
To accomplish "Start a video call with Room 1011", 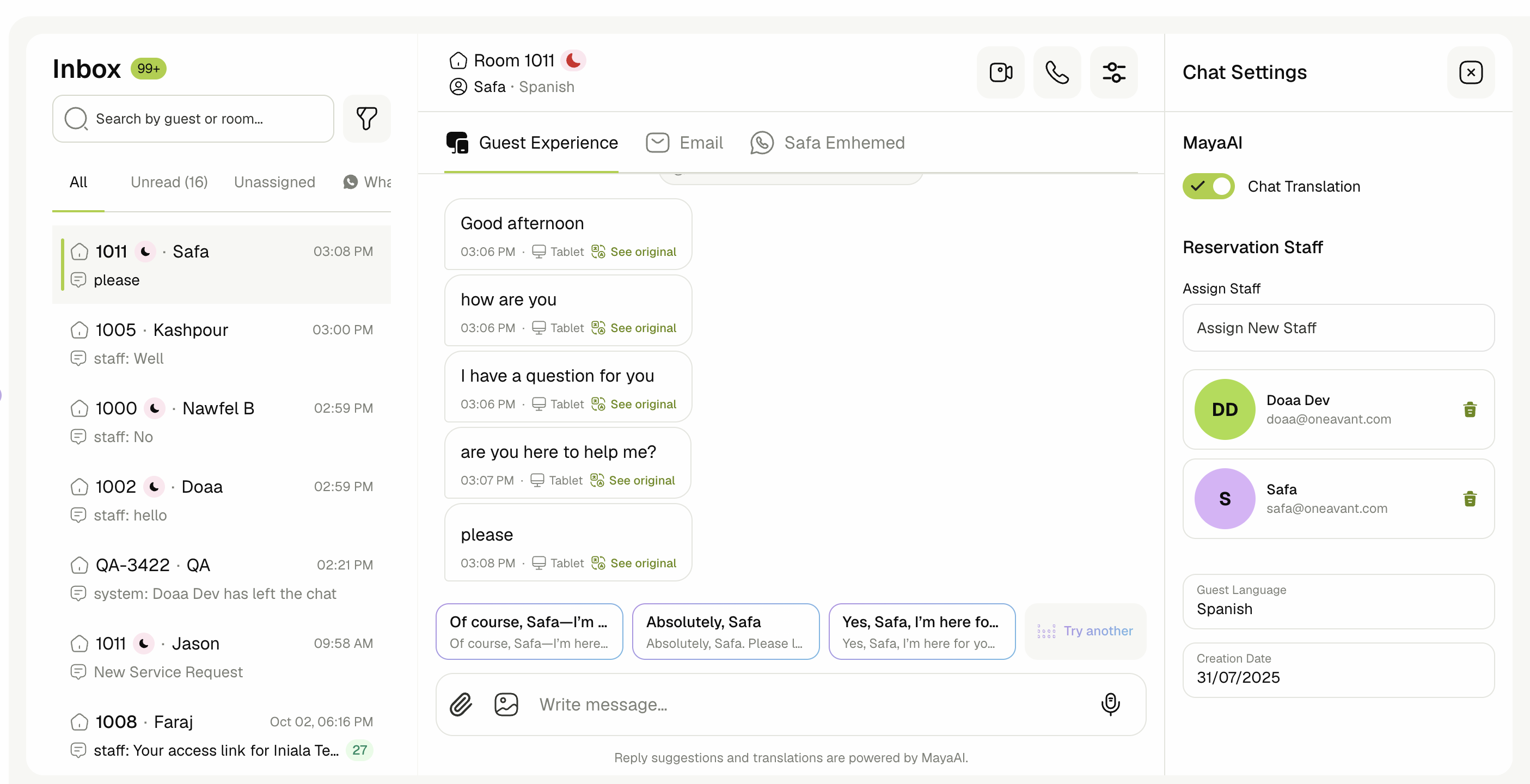I will click(x=1001, y=72).
